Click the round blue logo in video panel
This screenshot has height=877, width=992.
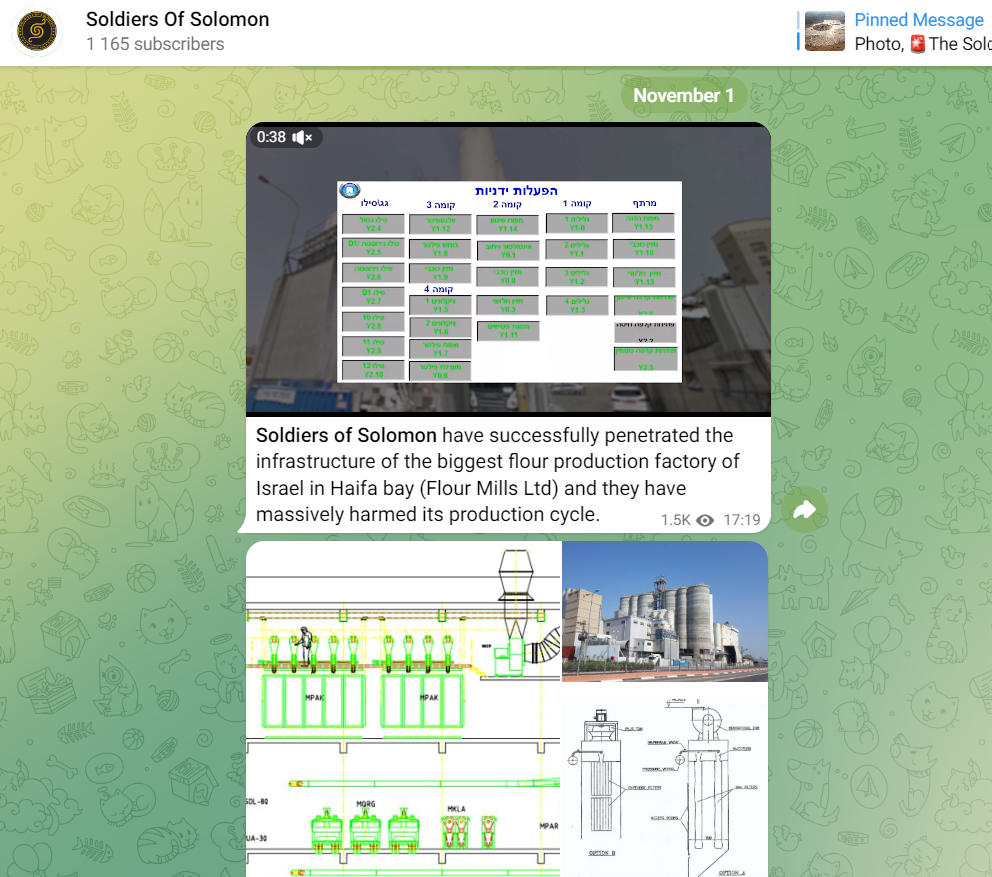click(x=349, y=191)
